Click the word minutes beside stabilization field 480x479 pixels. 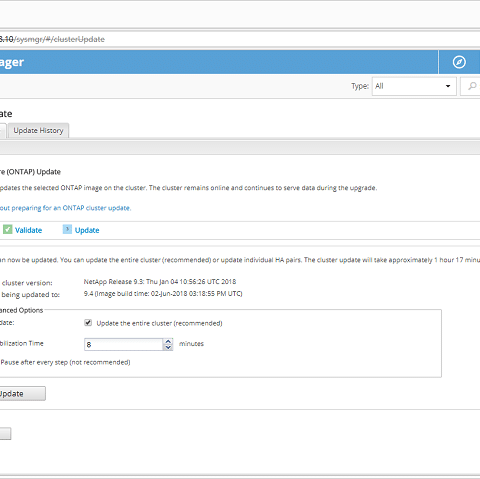[x=191, y=344]
